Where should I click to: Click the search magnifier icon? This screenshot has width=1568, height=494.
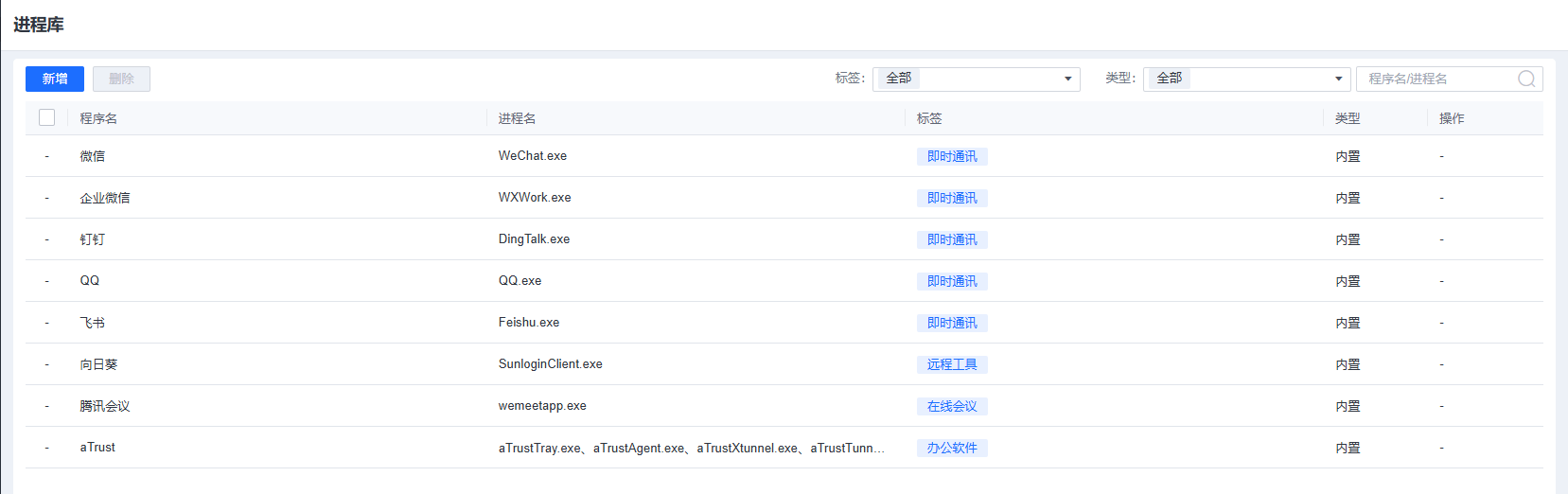[x=1525, y=79]
